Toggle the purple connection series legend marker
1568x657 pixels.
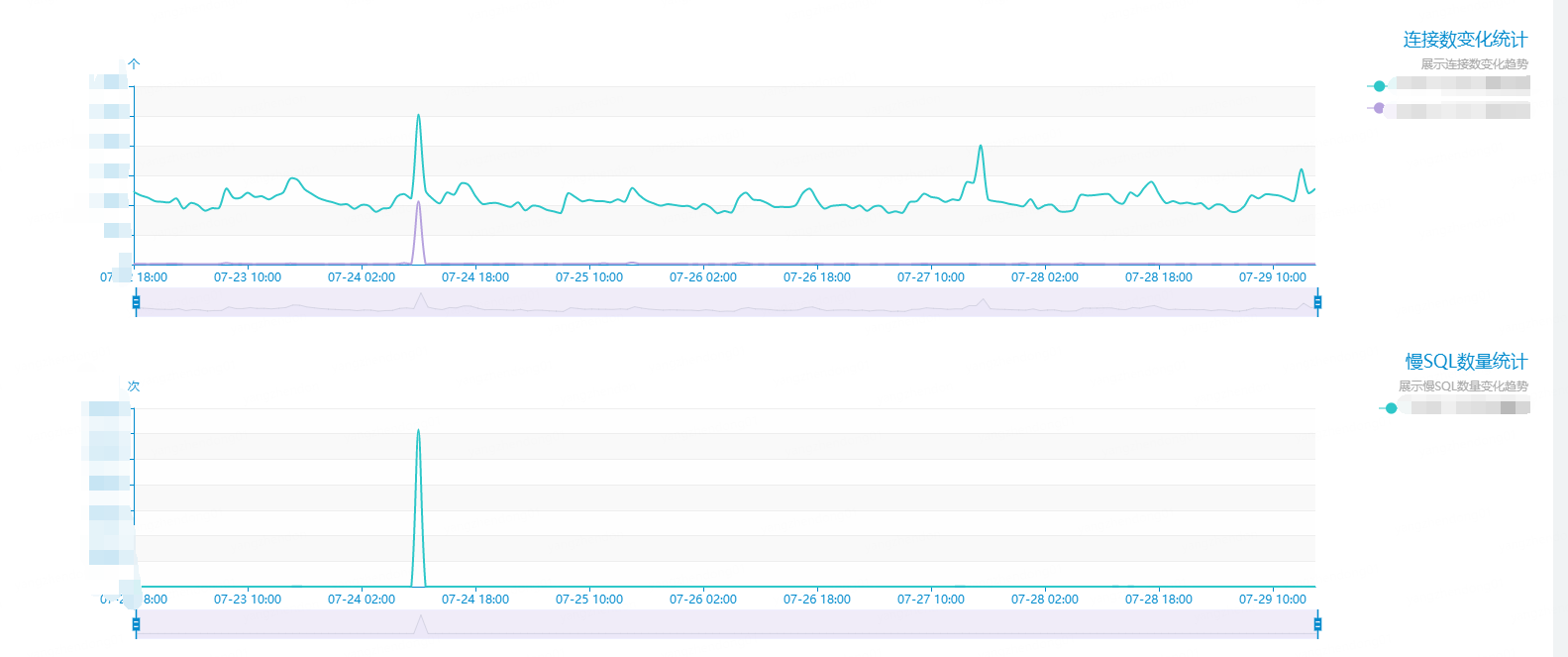pos(1379,108)
